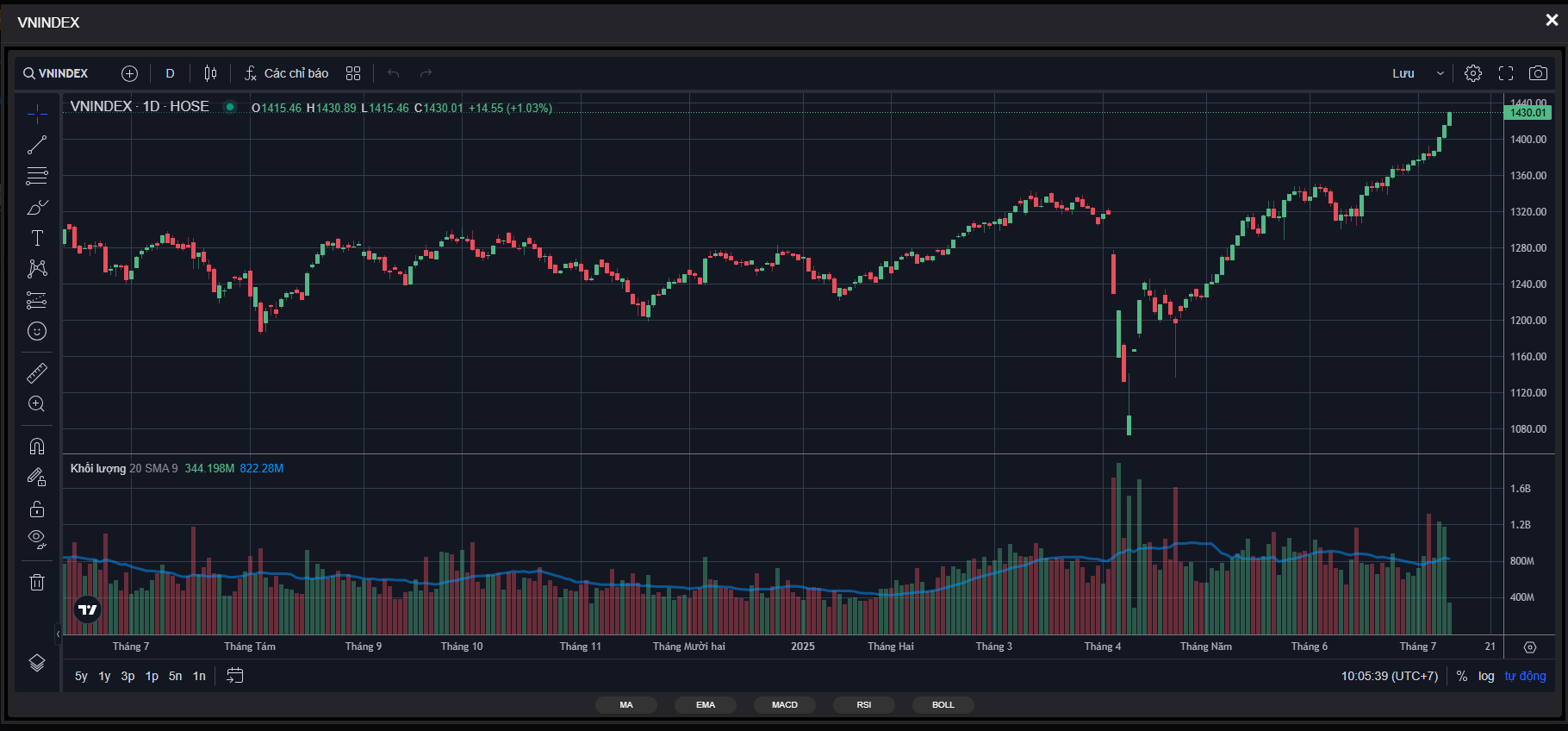
Task: Click the undo arrow
Action: (394, 73)
